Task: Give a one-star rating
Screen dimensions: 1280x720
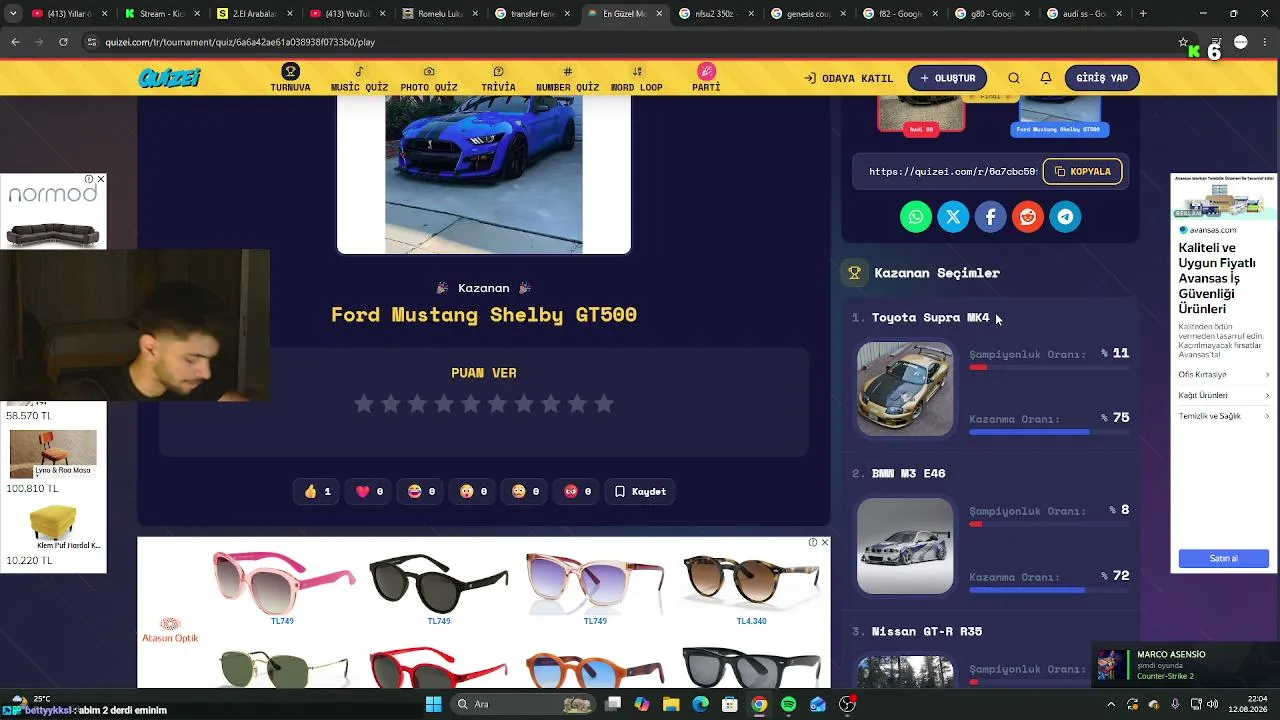Action: (x=364, y=404)
